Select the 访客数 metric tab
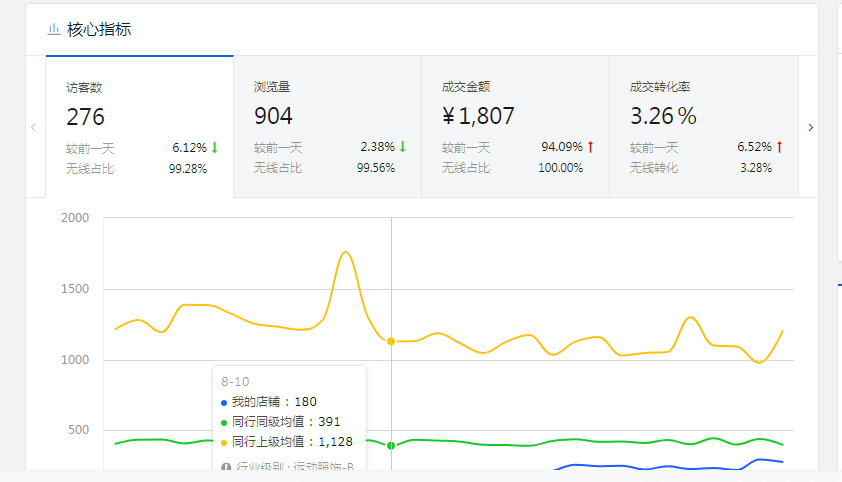The width and height of the screenshot is (842, 482). (x=139, y=127)
